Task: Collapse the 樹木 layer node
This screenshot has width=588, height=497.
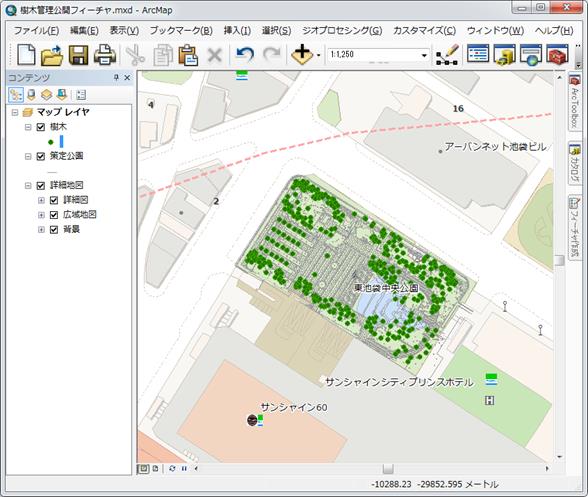Action: click(x=28, y=127)
